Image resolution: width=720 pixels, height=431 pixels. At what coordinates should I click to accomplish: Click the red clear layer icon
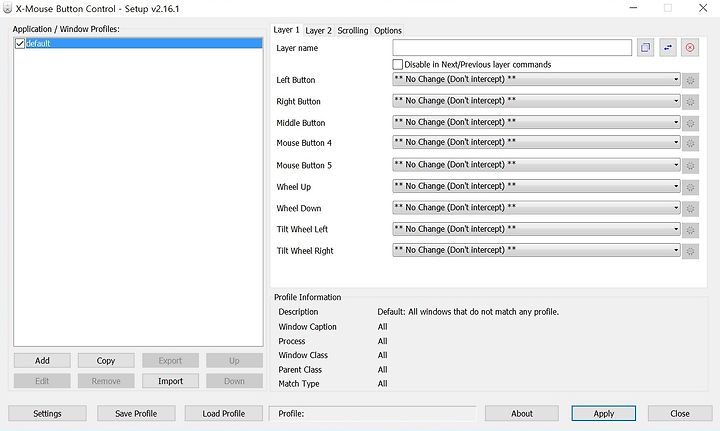point(690,47)
